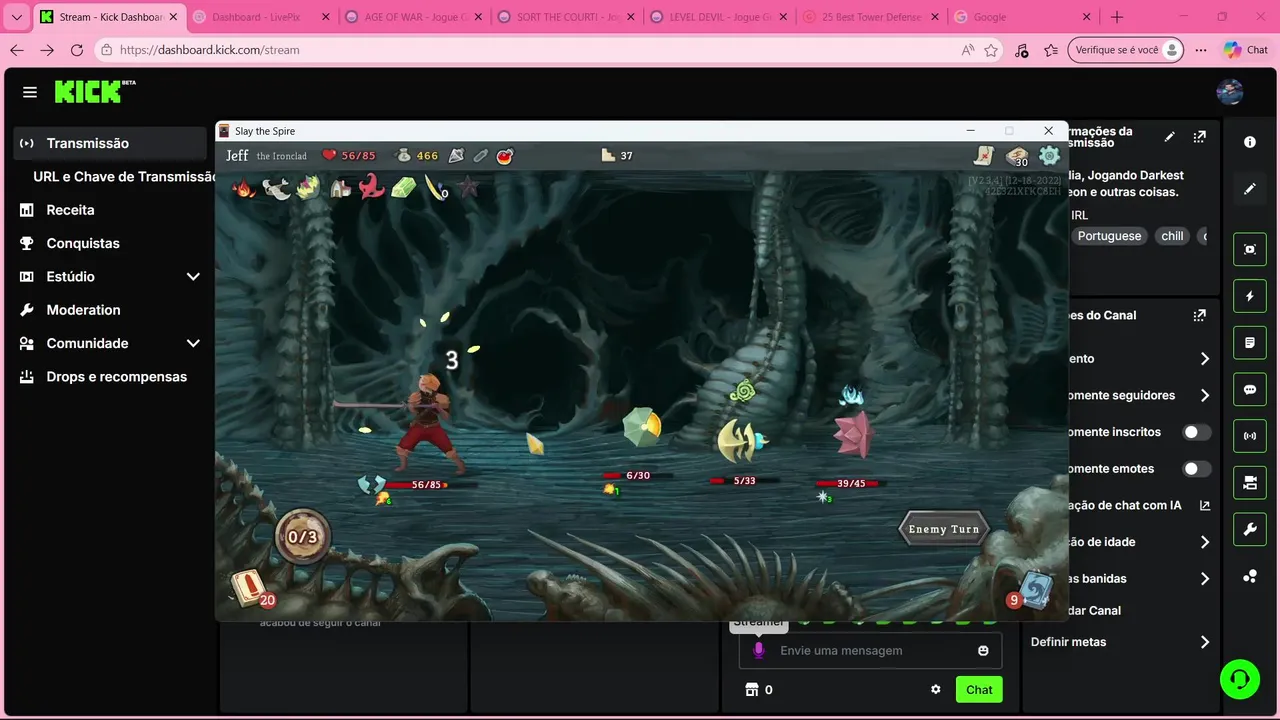The height and width of the screenshot is (720, 1280).
Task: Open the draw pile with 20 cards
Action: [250, 589]
